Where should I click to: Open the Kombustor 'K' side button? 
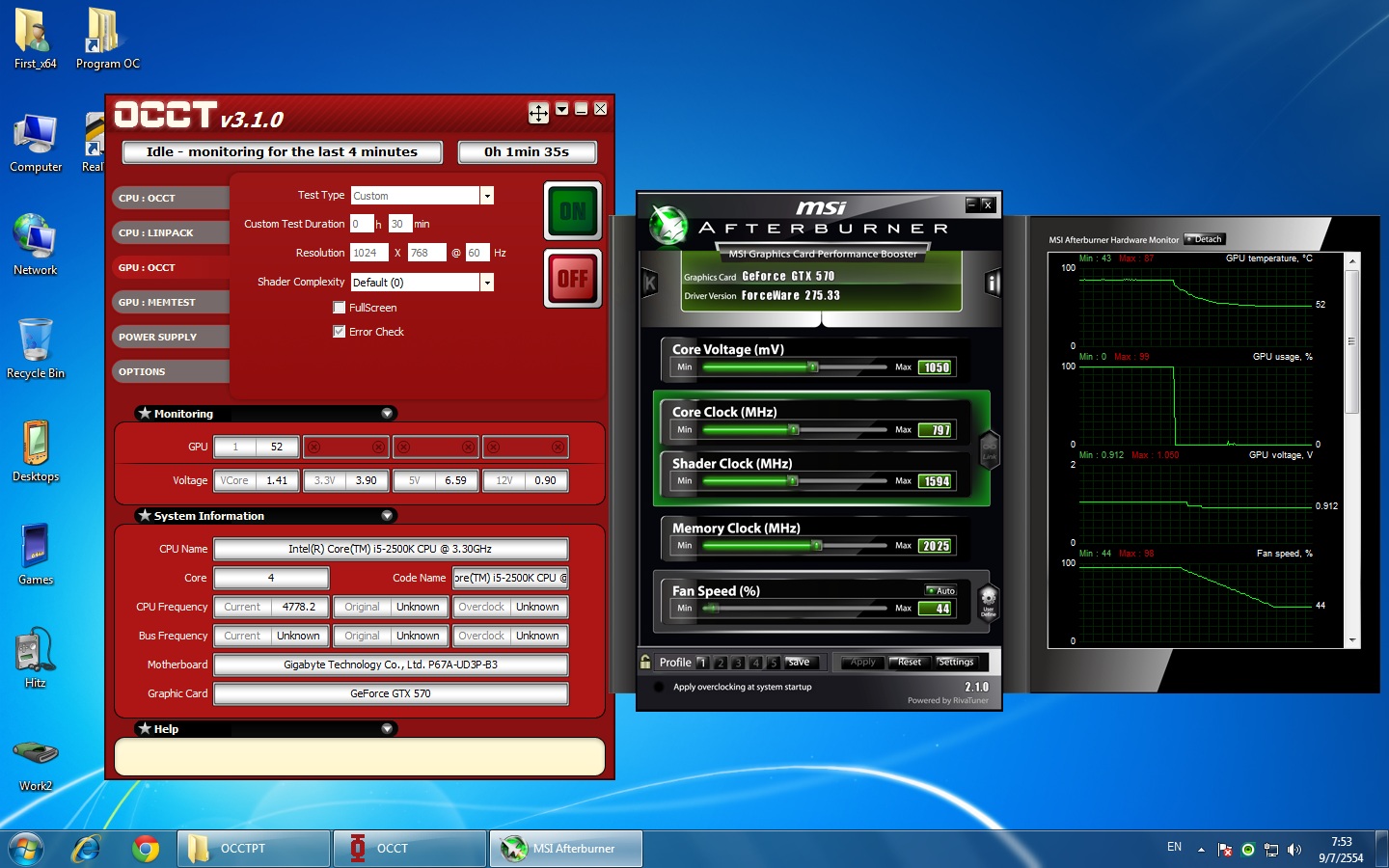pos(649,283)
